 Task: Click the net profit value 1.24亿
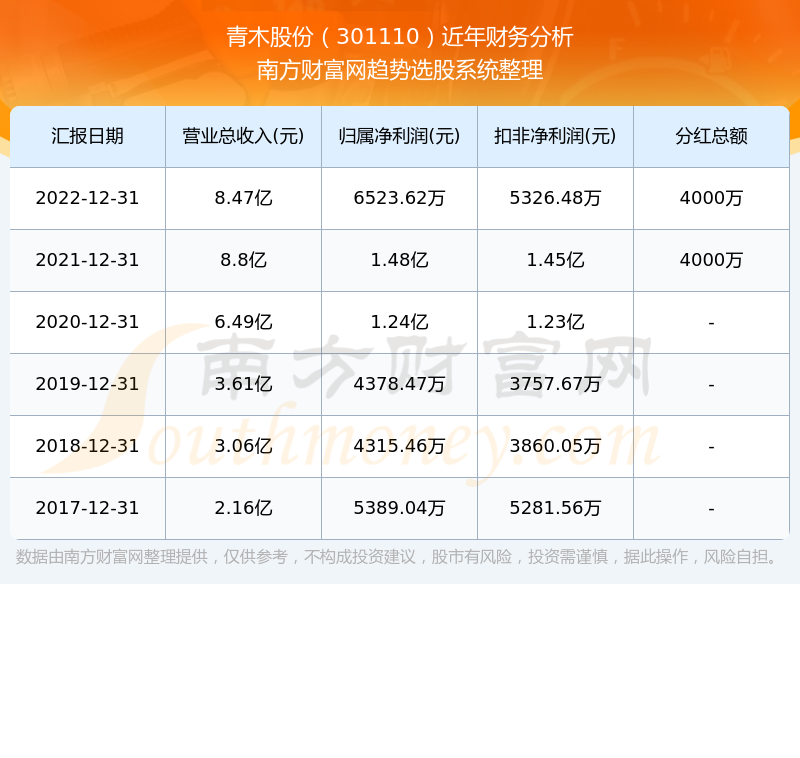[x=399, y=322]
